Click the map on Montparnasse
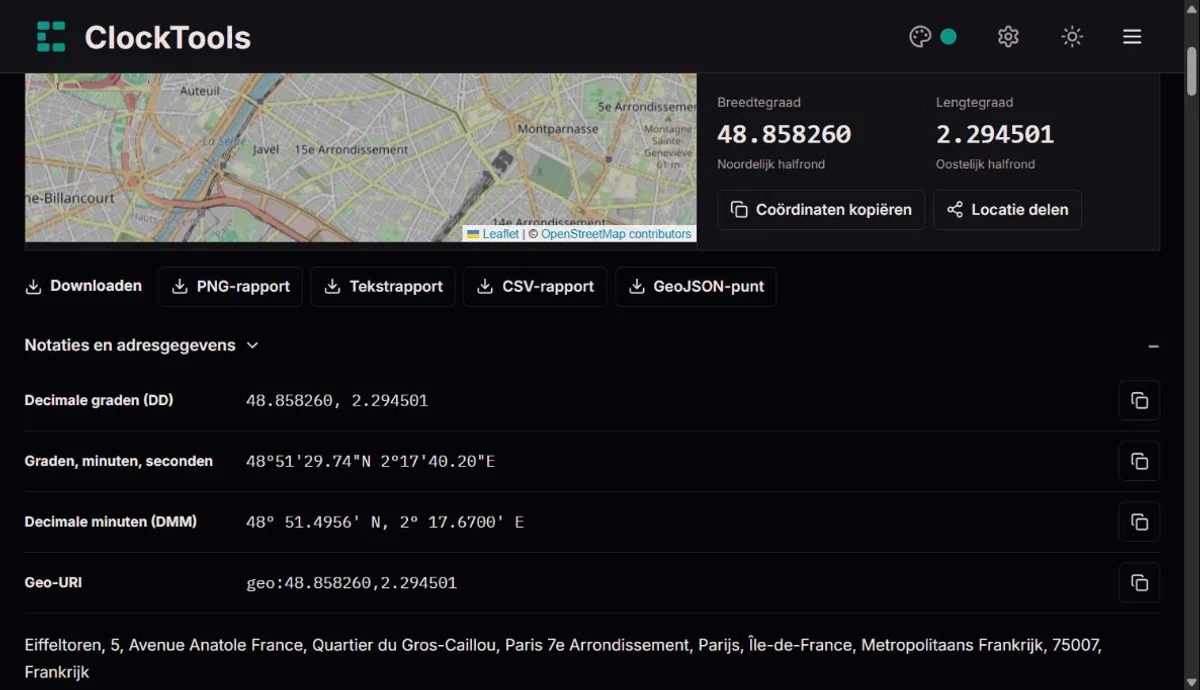The width and height of the screenshot is (1200, 690). click(x=558, y=129)
